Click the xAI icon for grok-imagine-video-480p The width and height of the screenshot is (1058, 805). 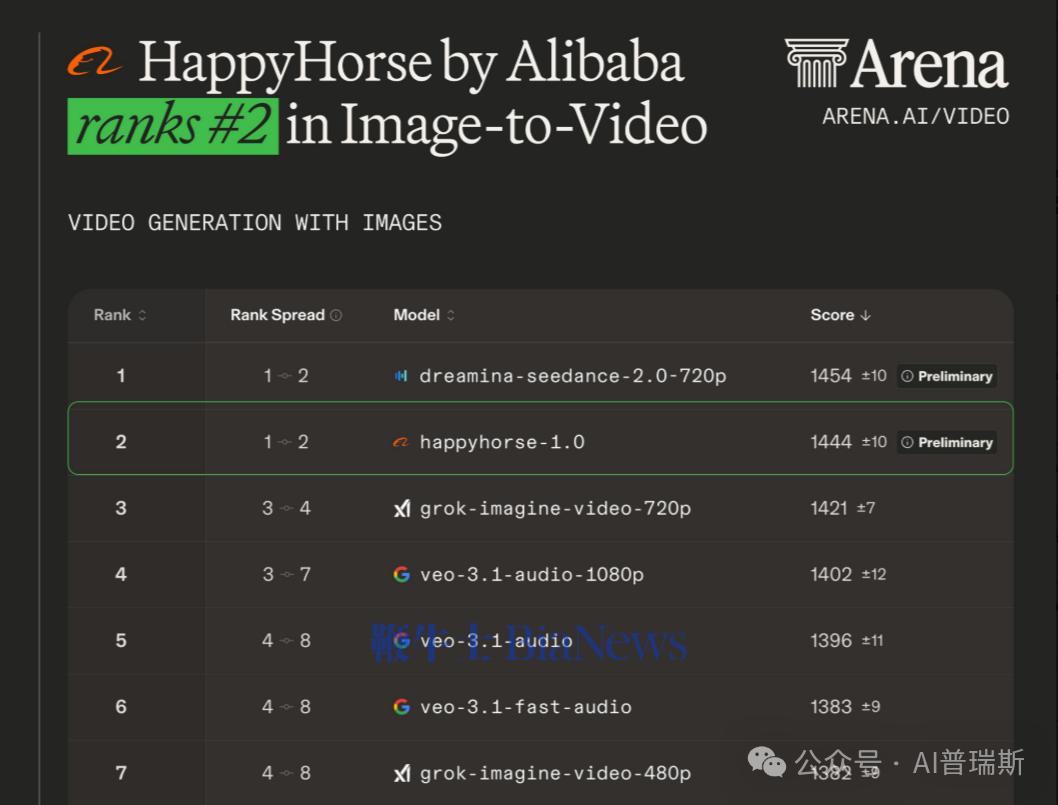click(x=402, y=773)
